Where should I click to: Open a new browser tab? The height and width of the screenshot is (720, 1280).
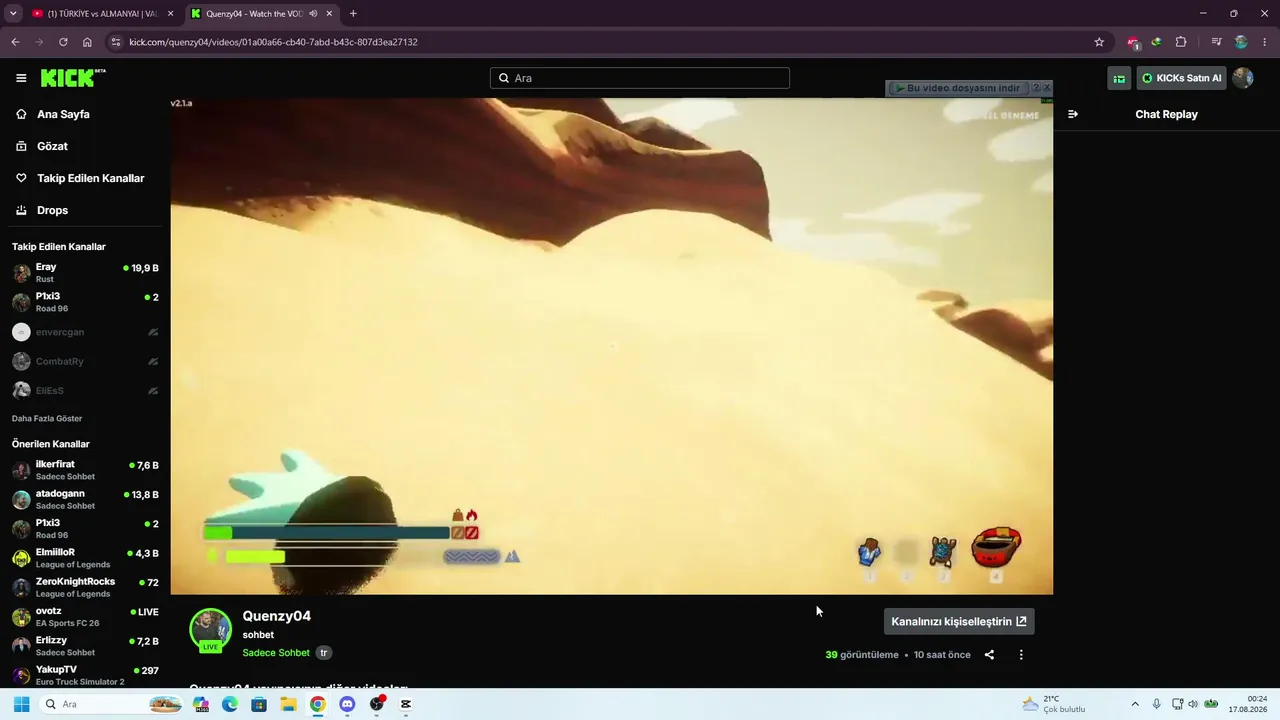353,14
